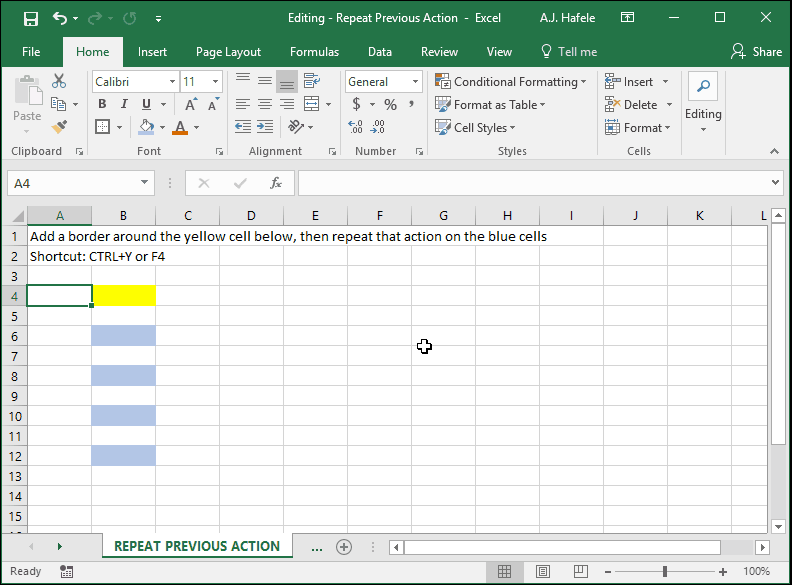Toggle Middle Align
This screenshot has height=585, width=792.
coord(265,81)
